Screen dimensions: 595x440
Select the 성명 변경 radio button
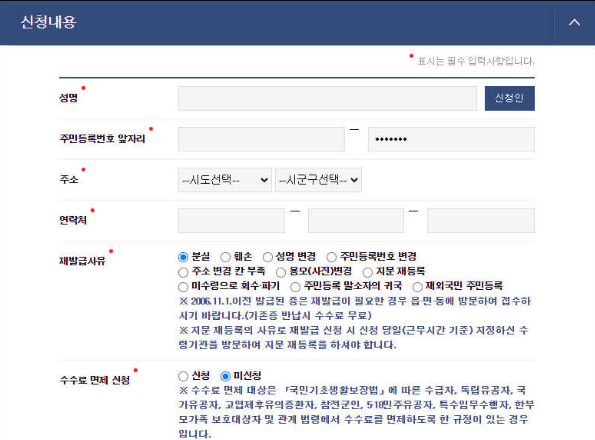tap(268, 257)
